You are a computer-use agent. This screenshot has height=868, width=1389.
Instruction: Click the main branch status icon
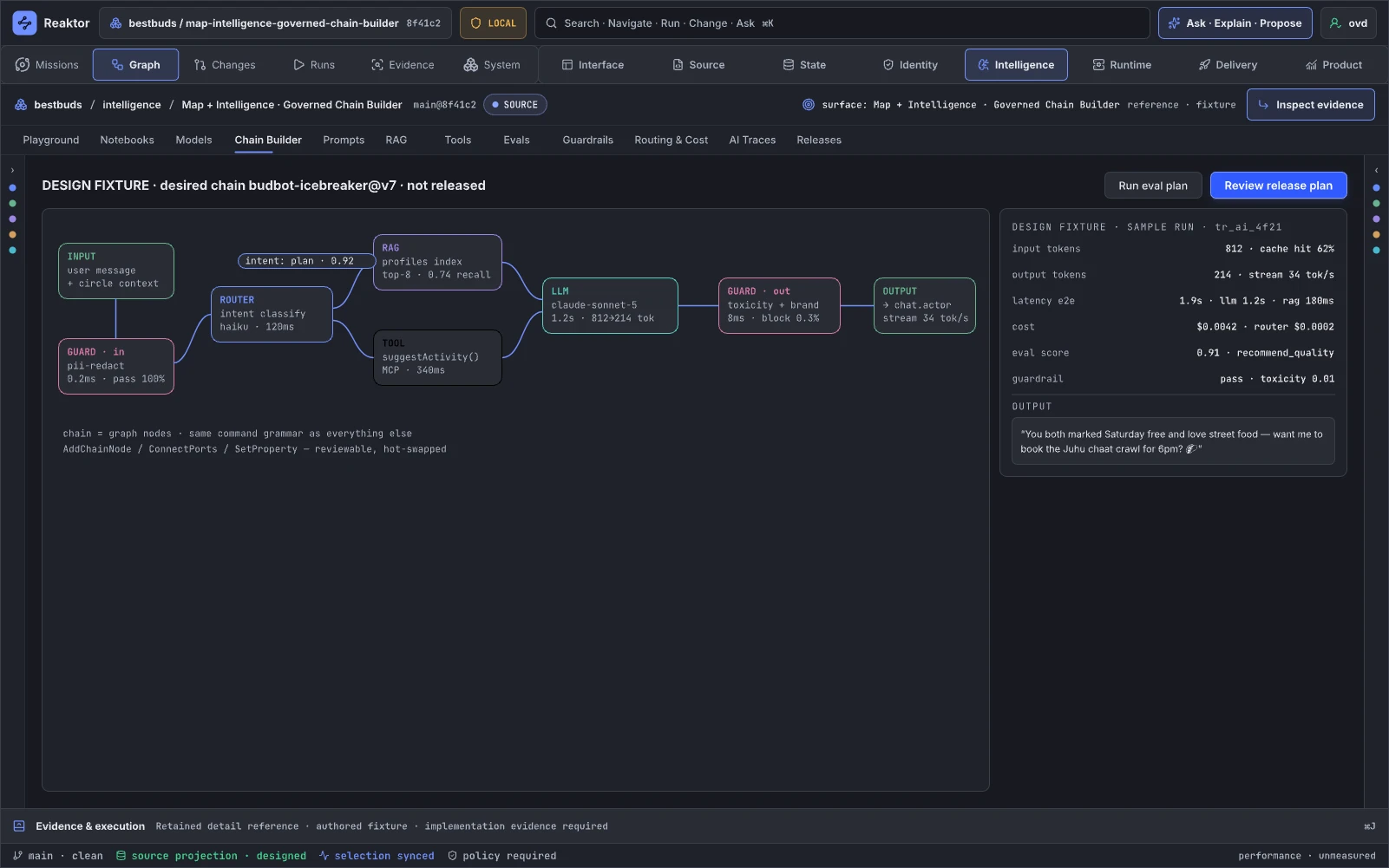click(17, 856)
